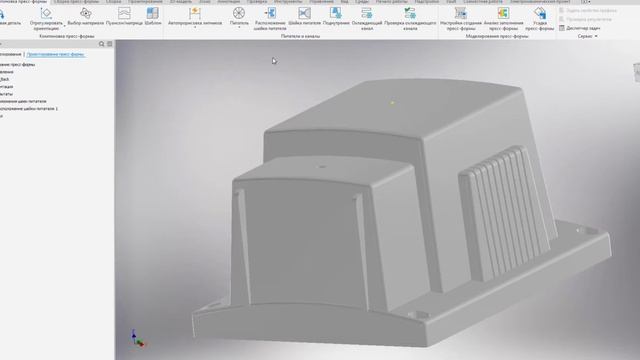Select the Охлаждающий канал cooling channel tool
The width and height of the screenshot is (640, 360).
[367, 18]
